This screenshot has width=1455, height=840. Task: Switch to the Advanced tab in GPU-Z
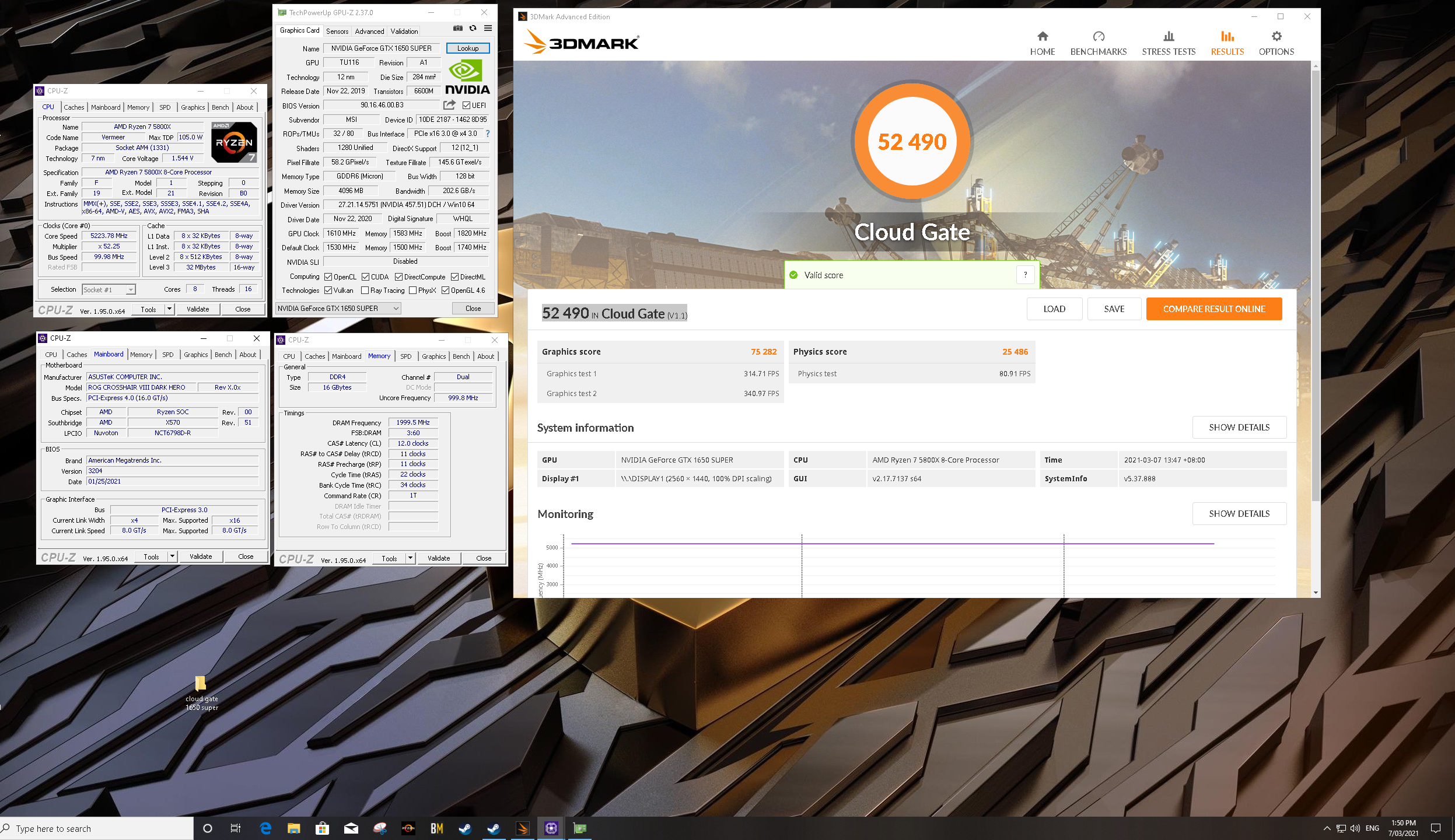tap(369, 32)
